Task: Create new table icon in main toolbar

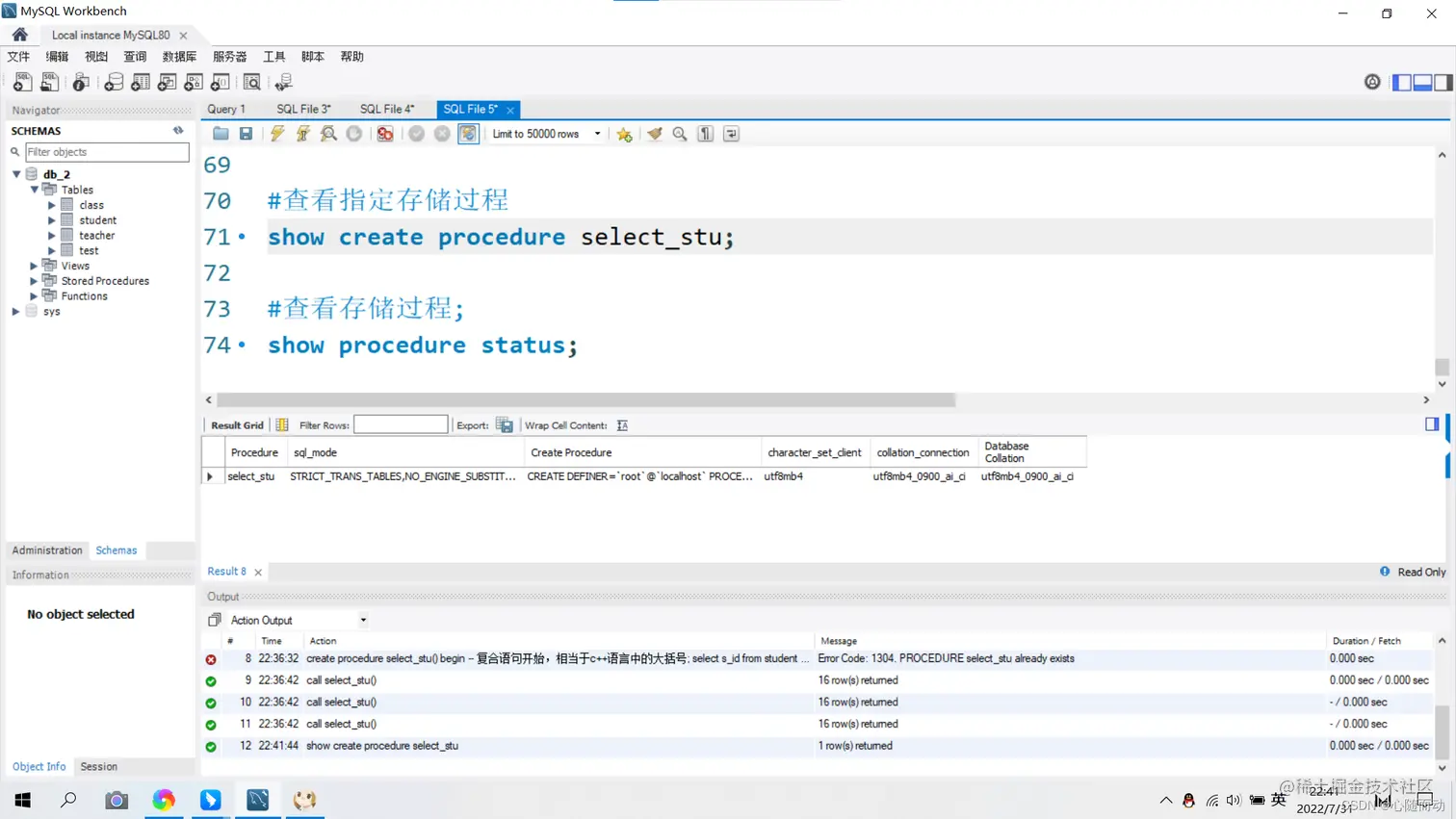Action: pyautogui.click(x=141, y=83)
